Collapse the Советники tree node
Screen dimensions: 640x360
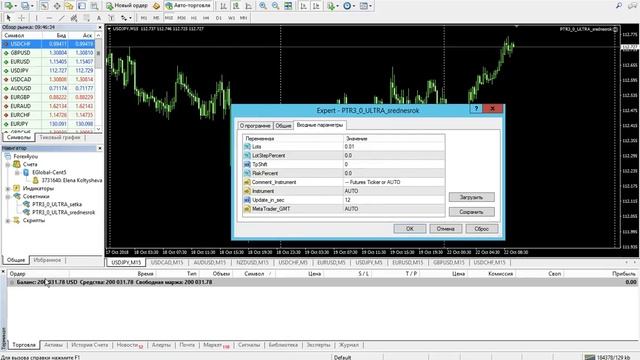pyautogui.click(x=8, y=197)
